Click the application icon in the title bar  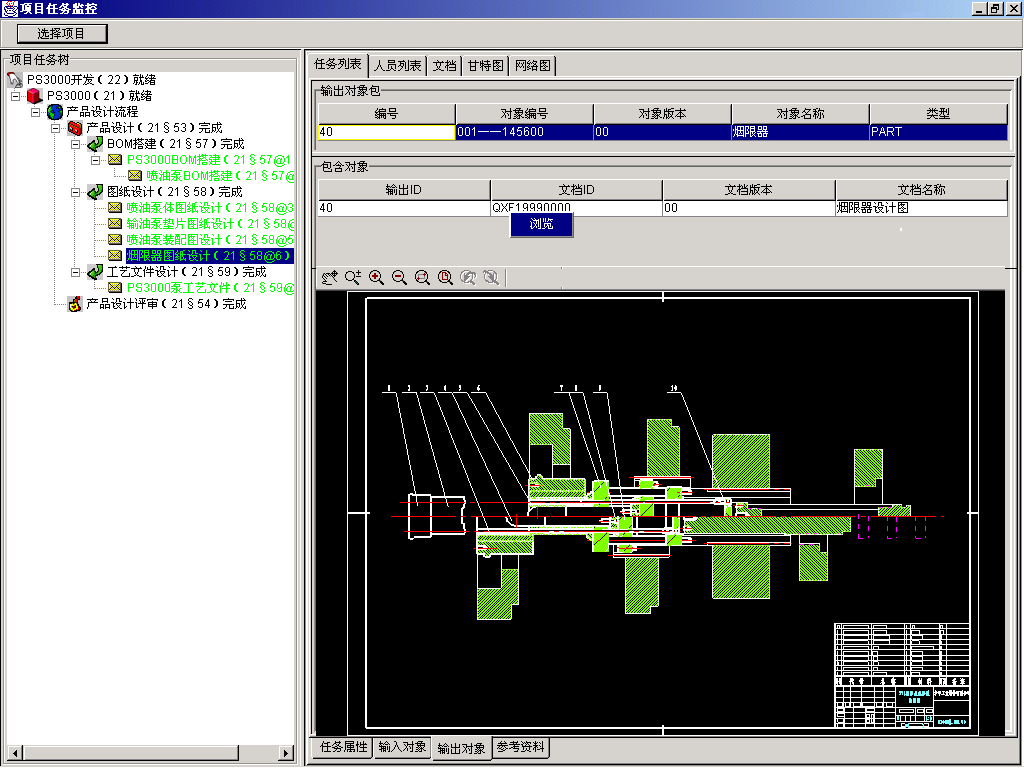pos(10,8)
